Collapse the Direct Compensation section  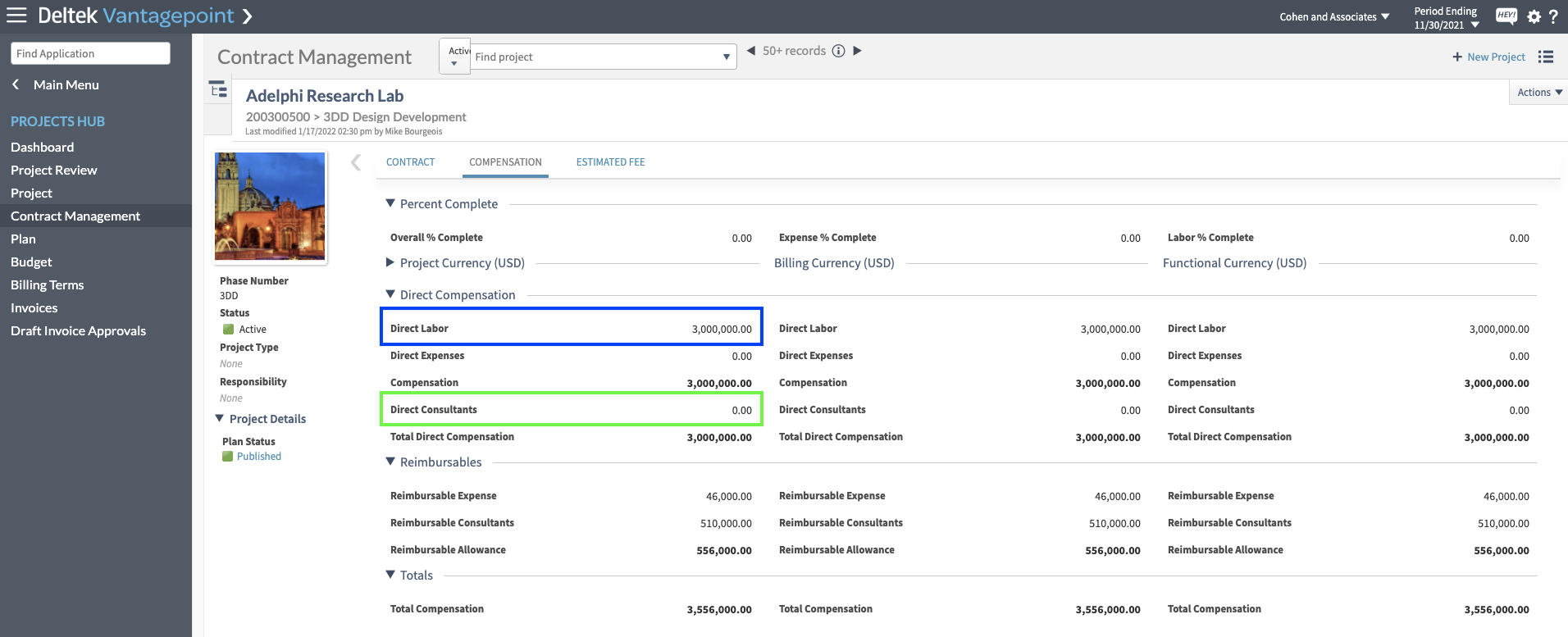click(x=390, y=294)
